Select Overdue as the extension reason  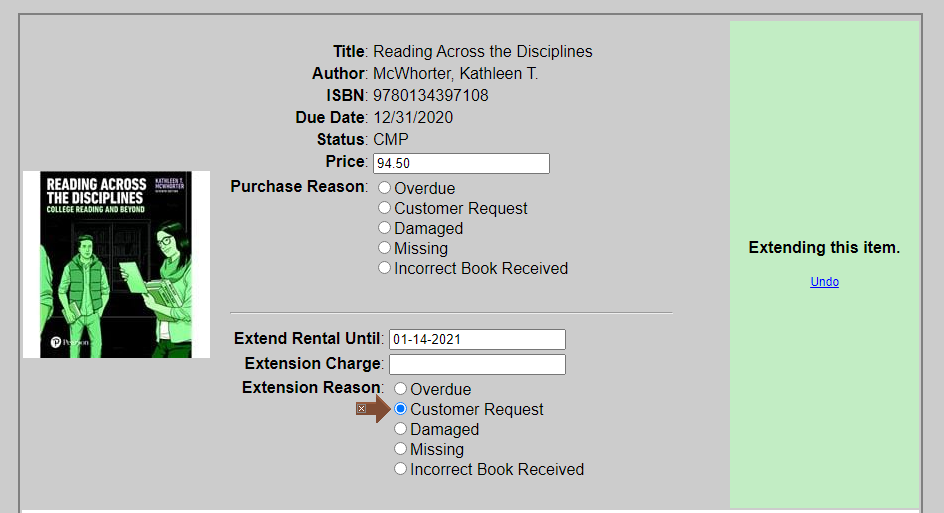400,389
